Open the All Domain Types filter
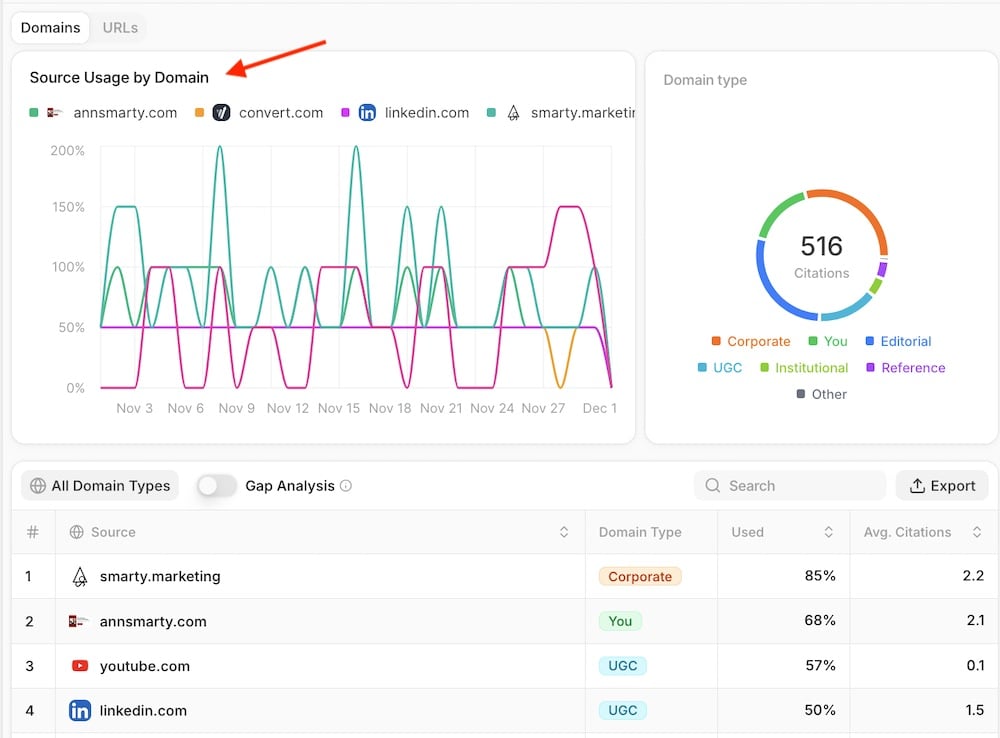The image size is (1000, 738). tap(100, 486)
